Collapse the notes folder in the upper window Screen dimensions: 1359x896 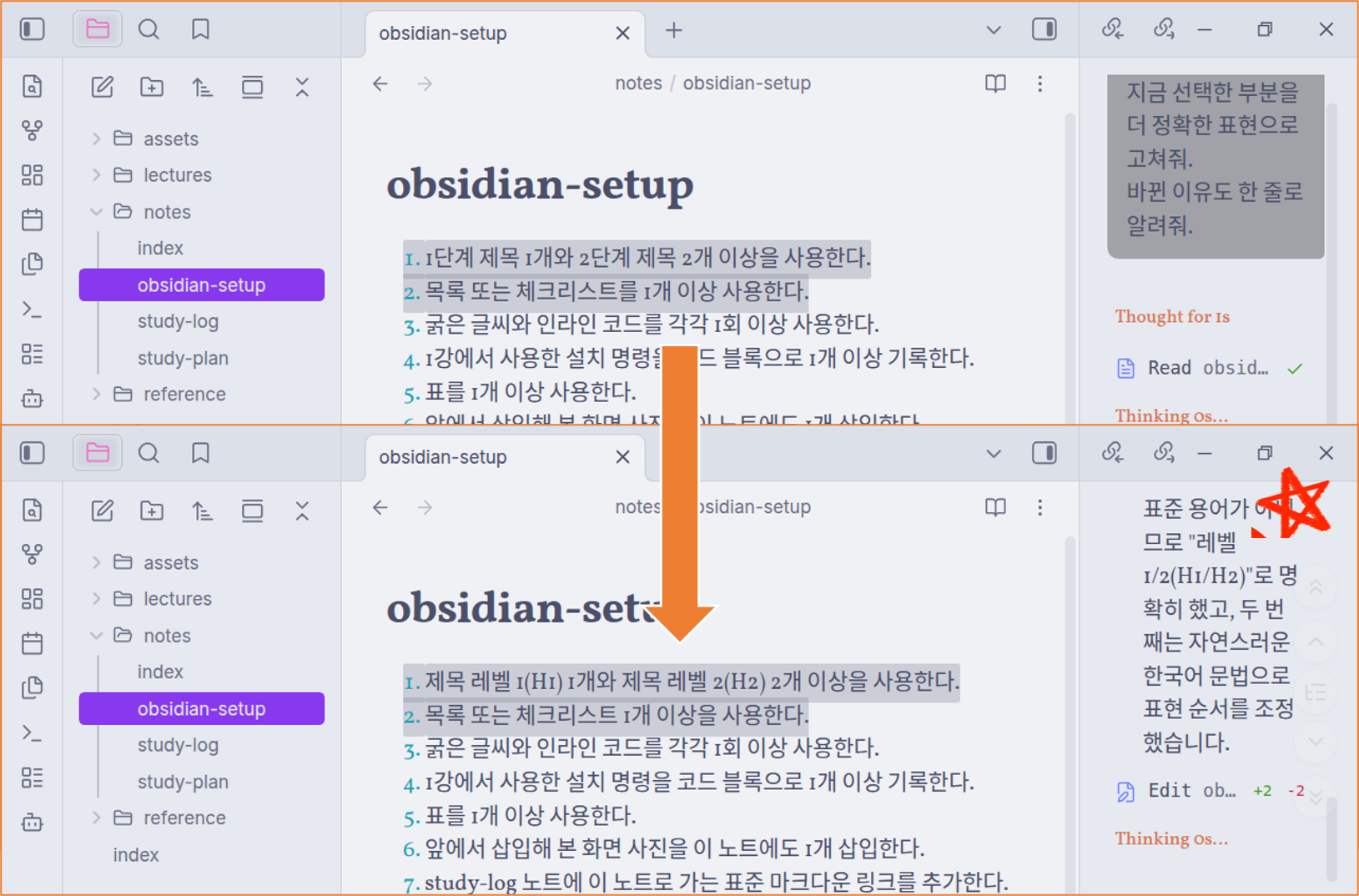point(96,212)
